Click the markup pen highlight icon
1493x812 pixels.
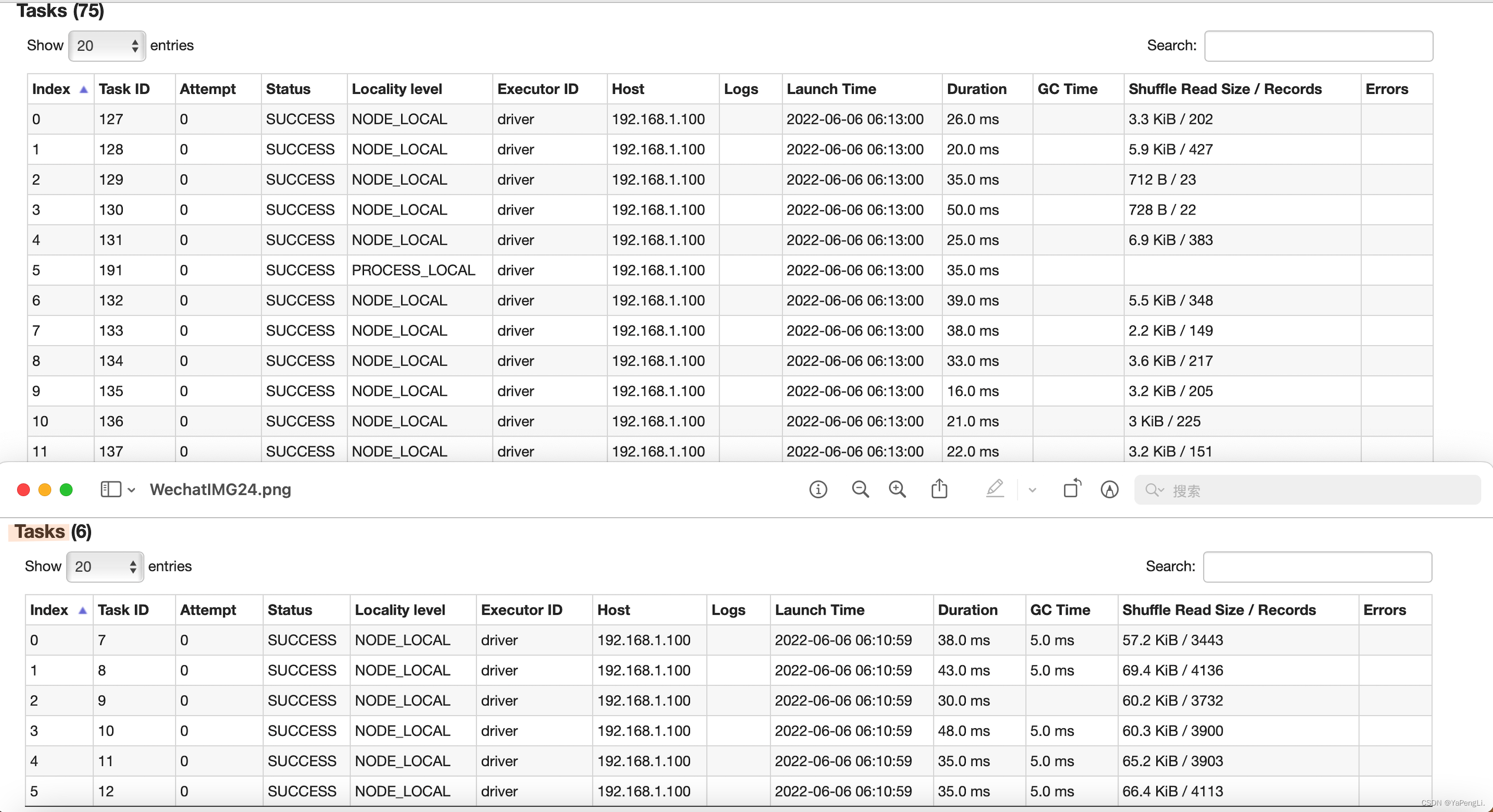(x=995, y=489)
